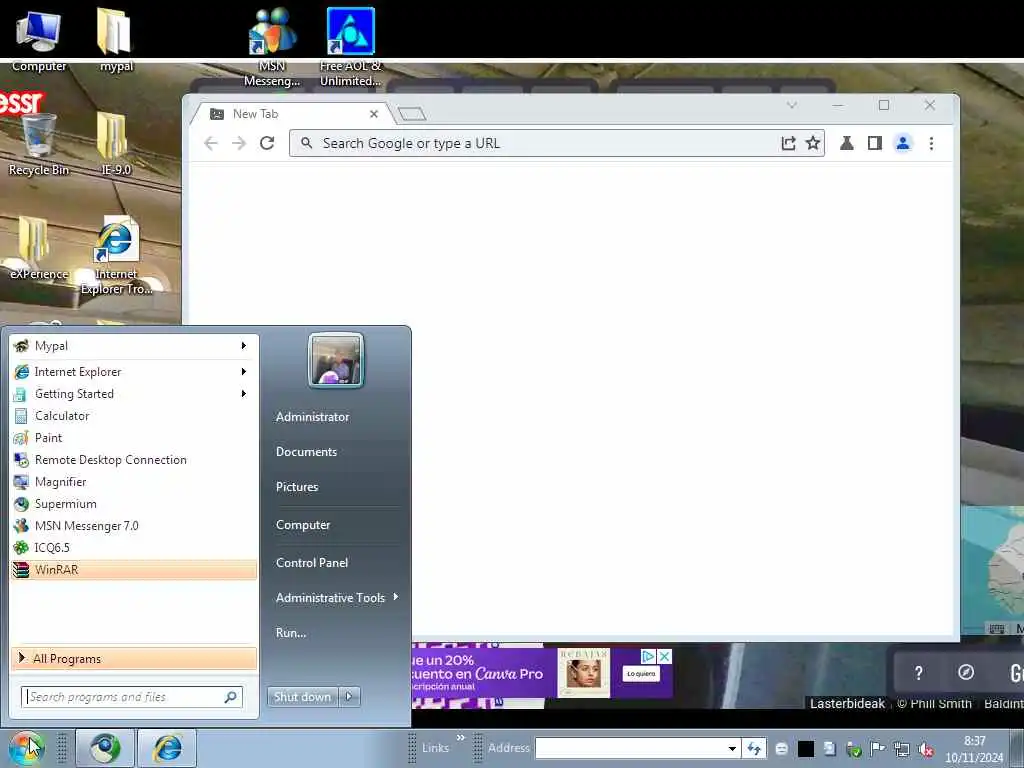Close the New Tab tab
Image resolution: width=1024 pixels, height=768 pixels.
[374, 114]
